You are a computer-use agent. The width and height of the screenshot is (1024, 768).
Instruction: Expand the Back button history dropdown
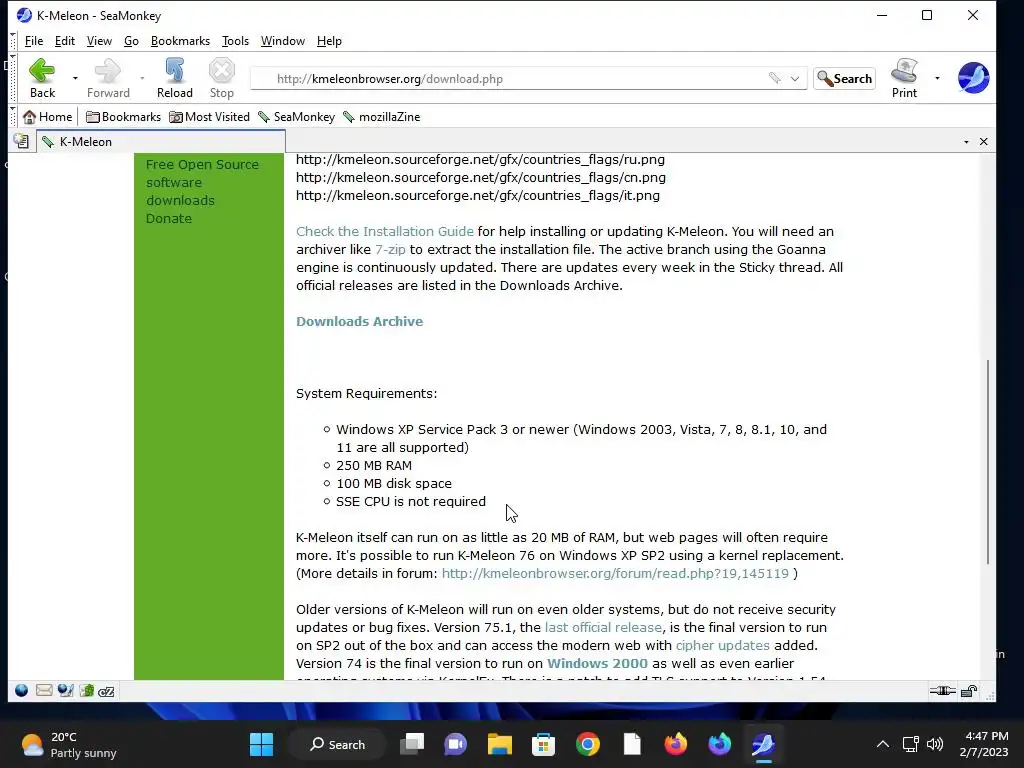pyautogui.click(x=75, y=78)
